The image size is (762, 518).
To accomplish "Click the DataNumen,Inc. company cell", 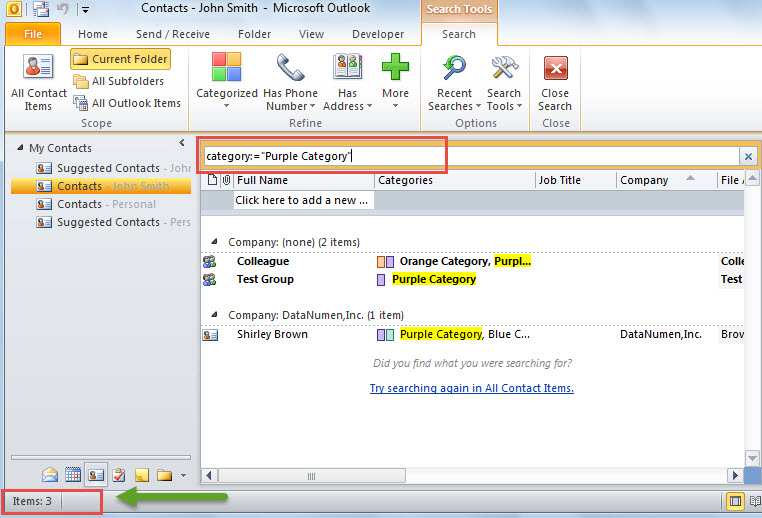I will (661, 334).
